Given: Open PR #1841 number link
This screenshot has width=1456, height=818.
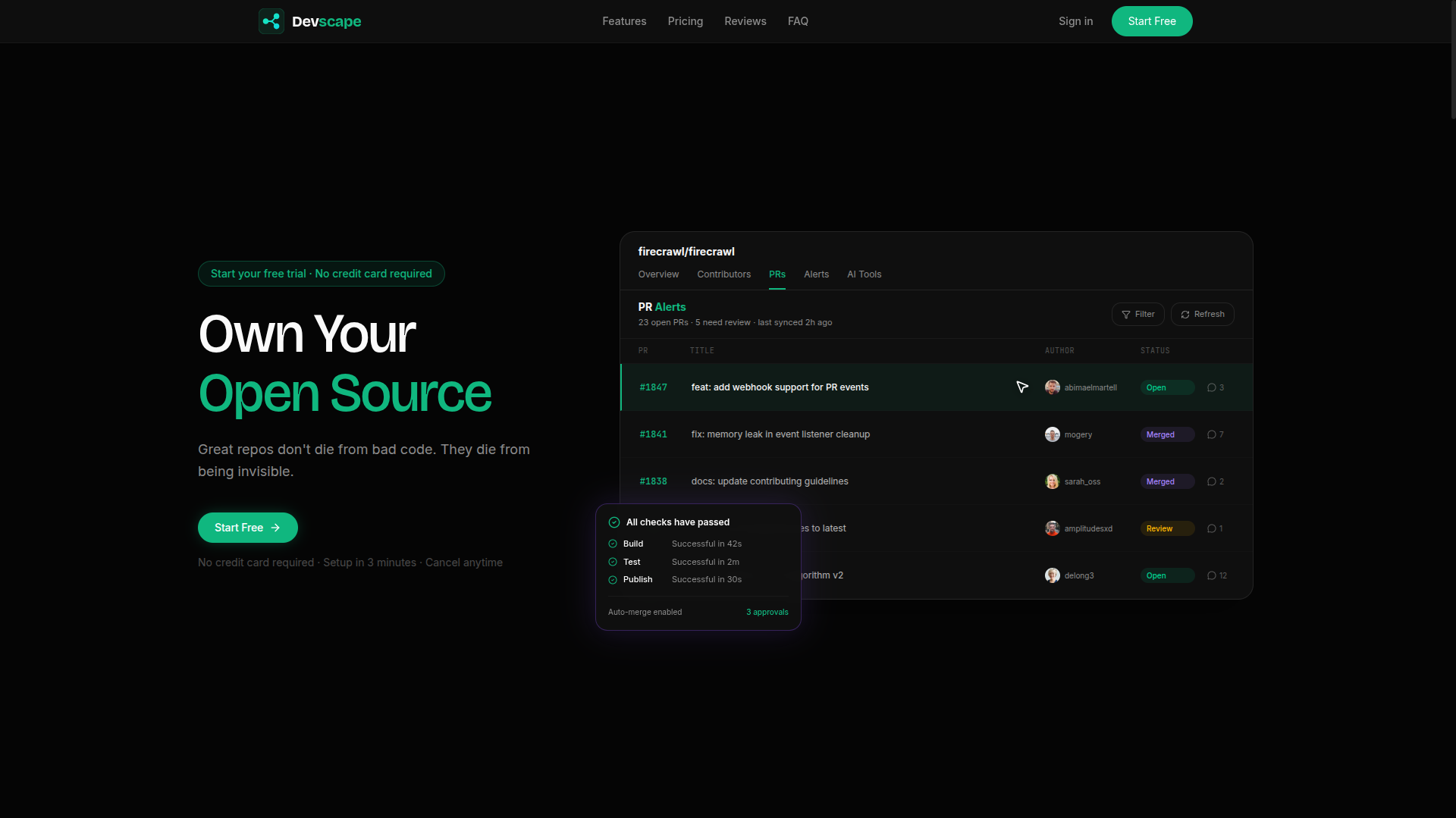Looking at the screenshot, I should point(653,434).
